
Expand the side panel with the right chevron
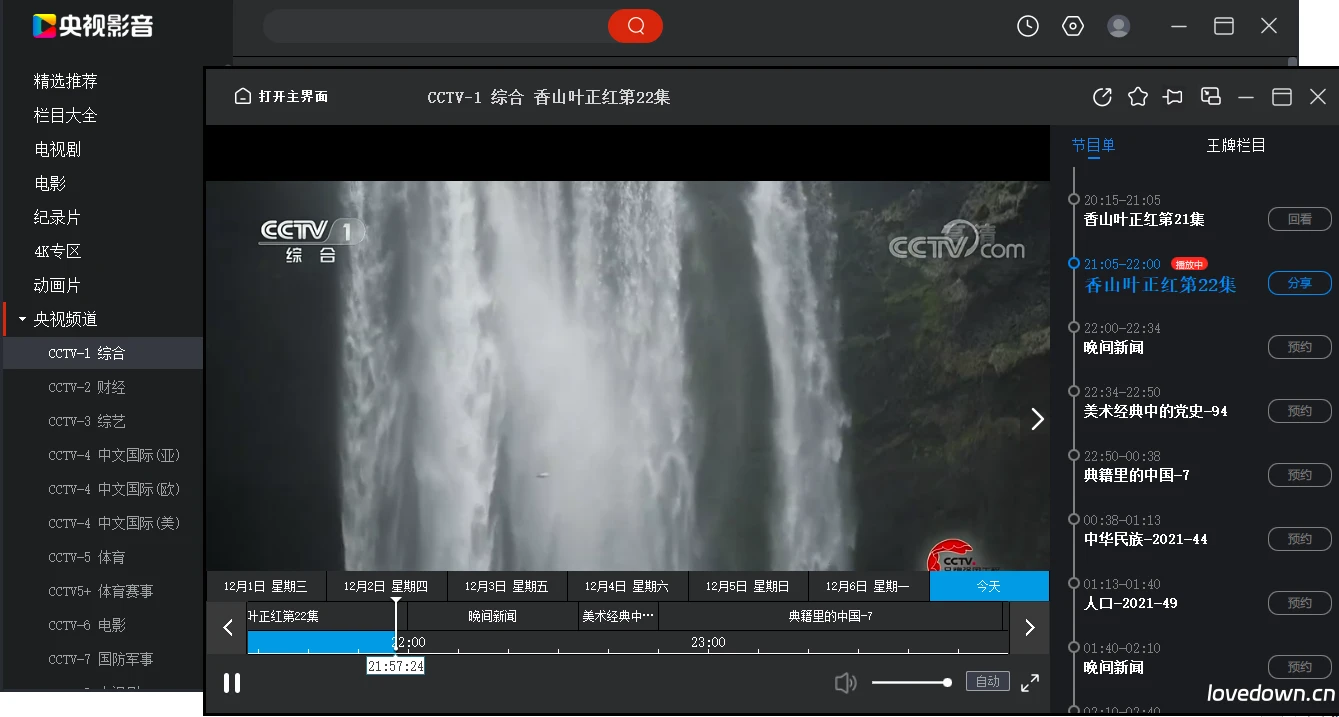(1036, 419)
